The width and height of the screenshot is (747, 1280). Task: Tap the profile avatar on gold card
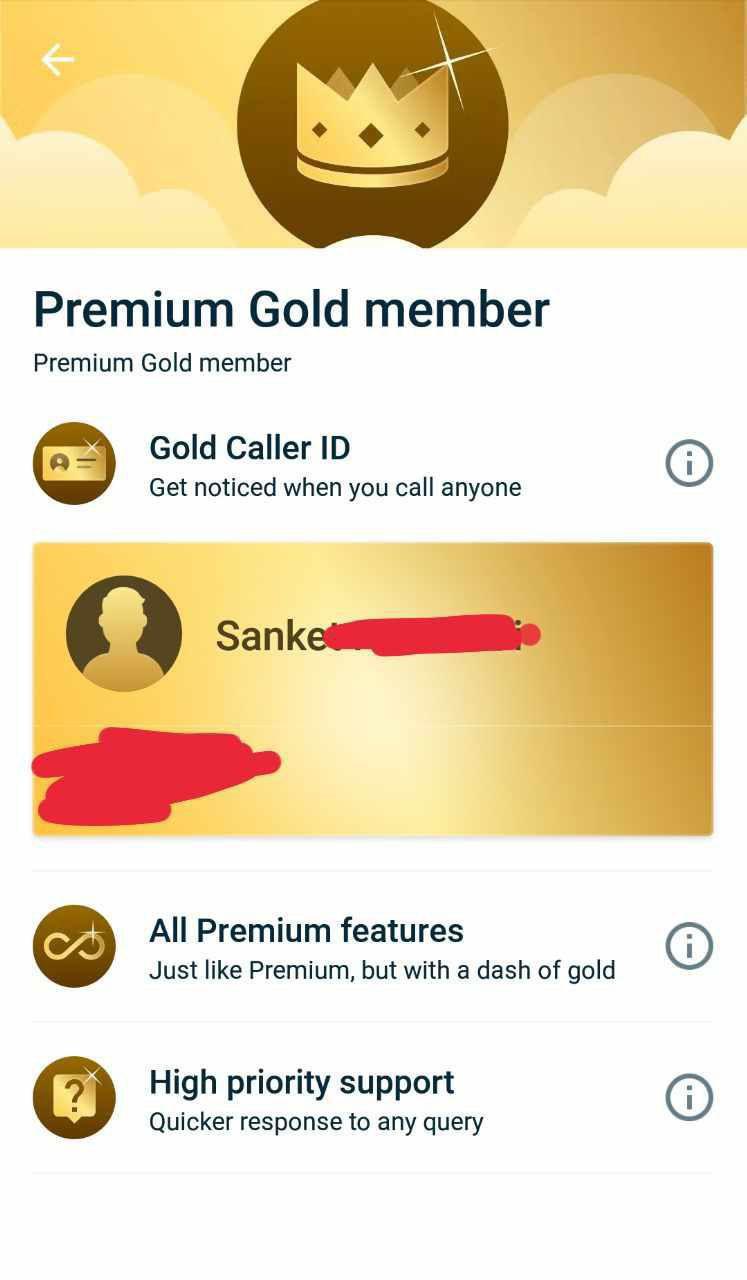point(124,633)
